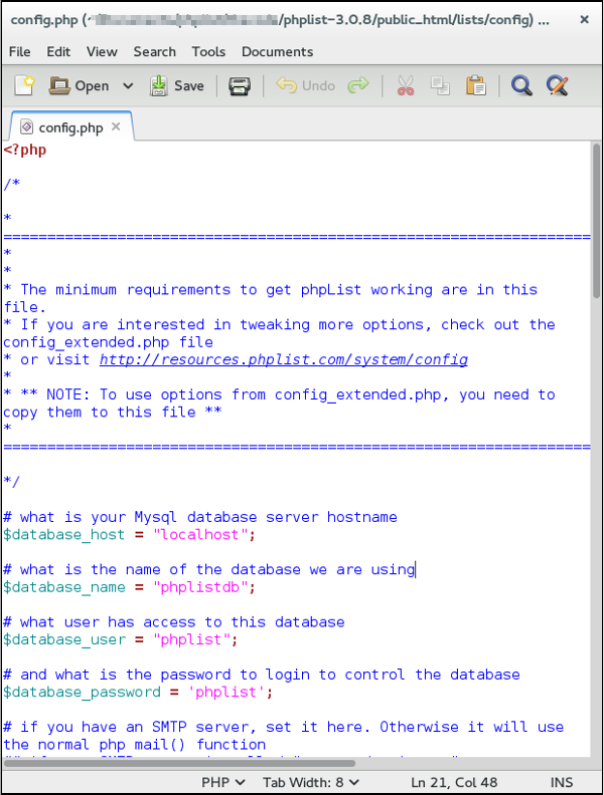Viewport: 604px width, 795px height.
Task: Change the PHP syntax highlighting mode
Action: [x=223, y=782]
